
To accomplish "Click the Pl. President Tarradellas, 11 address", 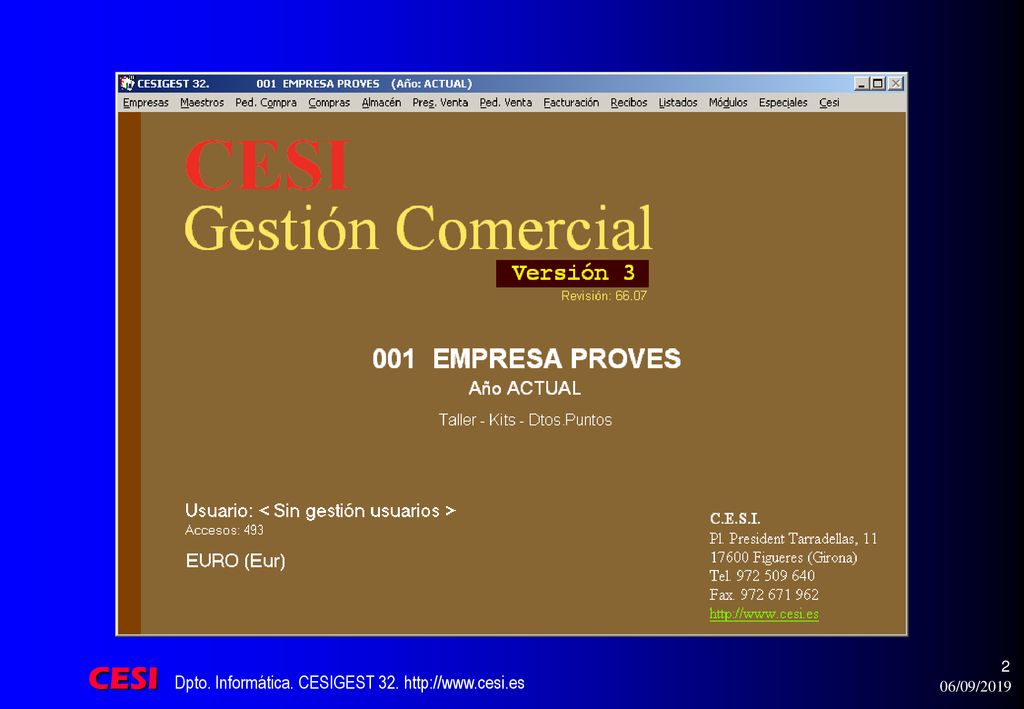I will click(793, 539).
